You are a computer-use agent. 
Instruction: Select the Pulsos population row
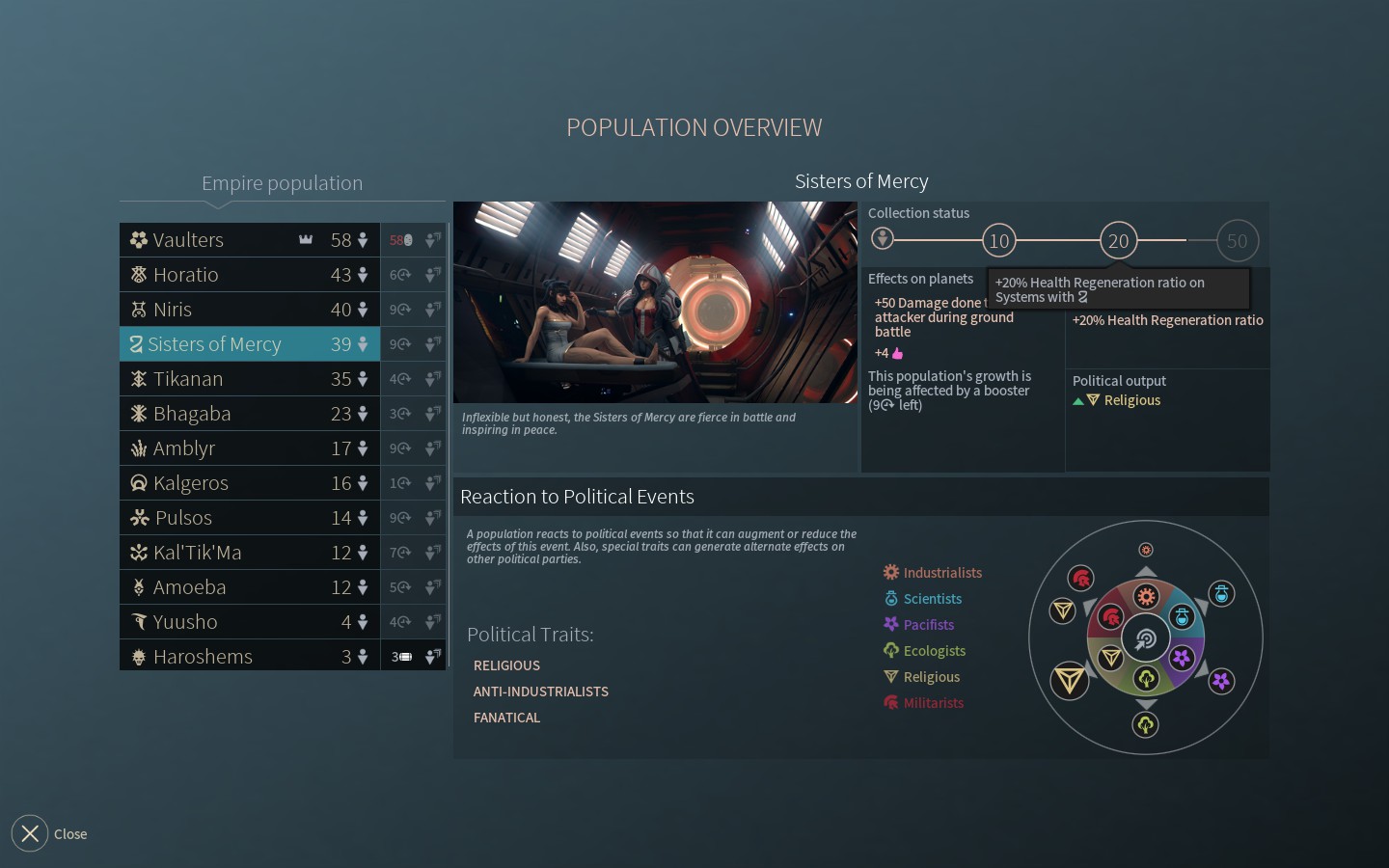249,518
